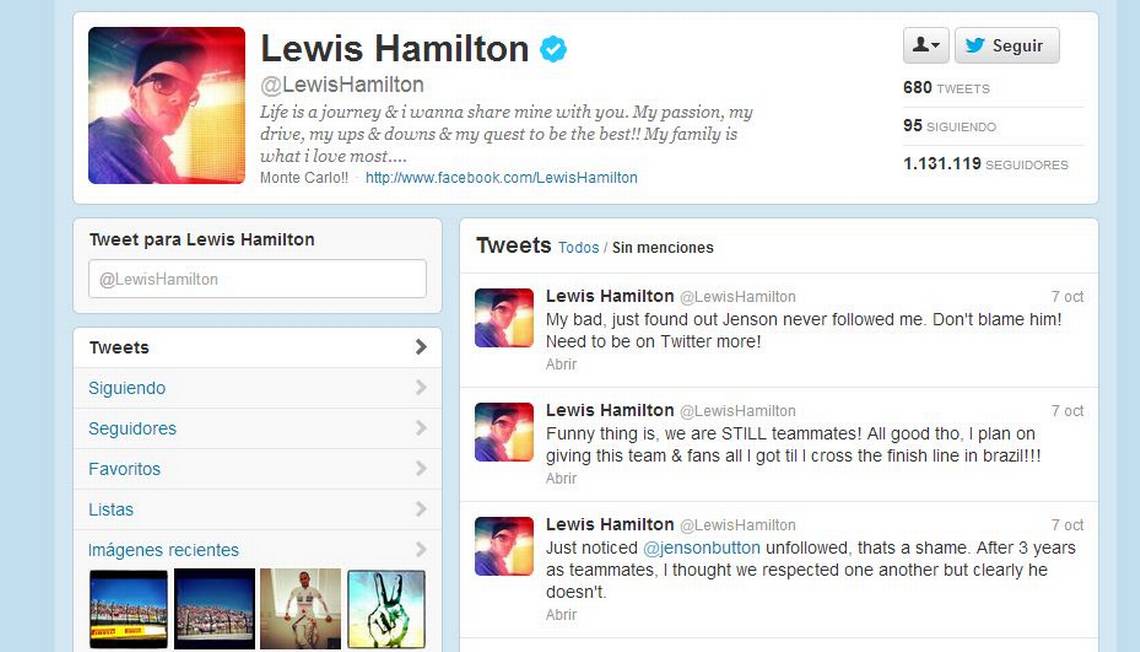Expand the Seguidores chevron arrow
The image size is (1140, 652).
pos(421,428)
